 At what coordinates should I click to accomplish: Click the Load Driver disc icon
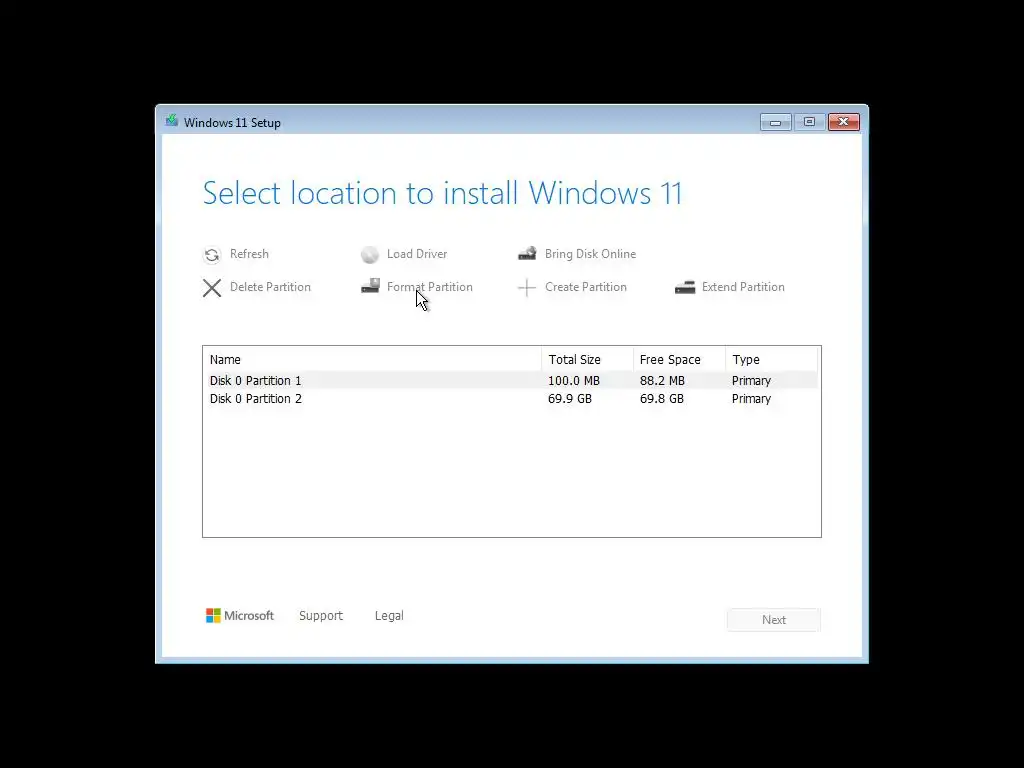[x=370, y=255]
